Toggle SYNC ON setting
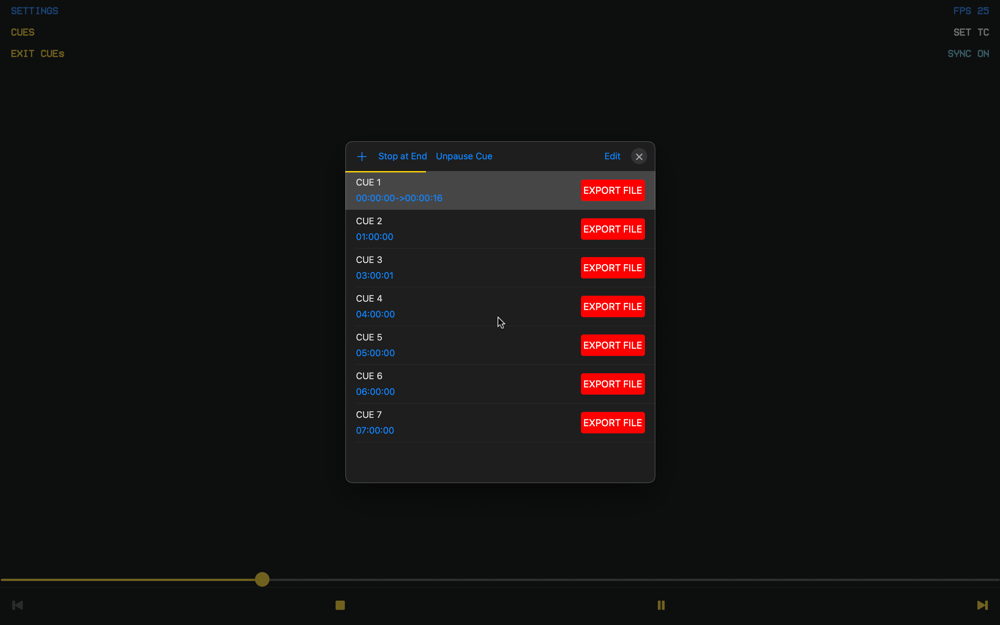 coord(968,54)
